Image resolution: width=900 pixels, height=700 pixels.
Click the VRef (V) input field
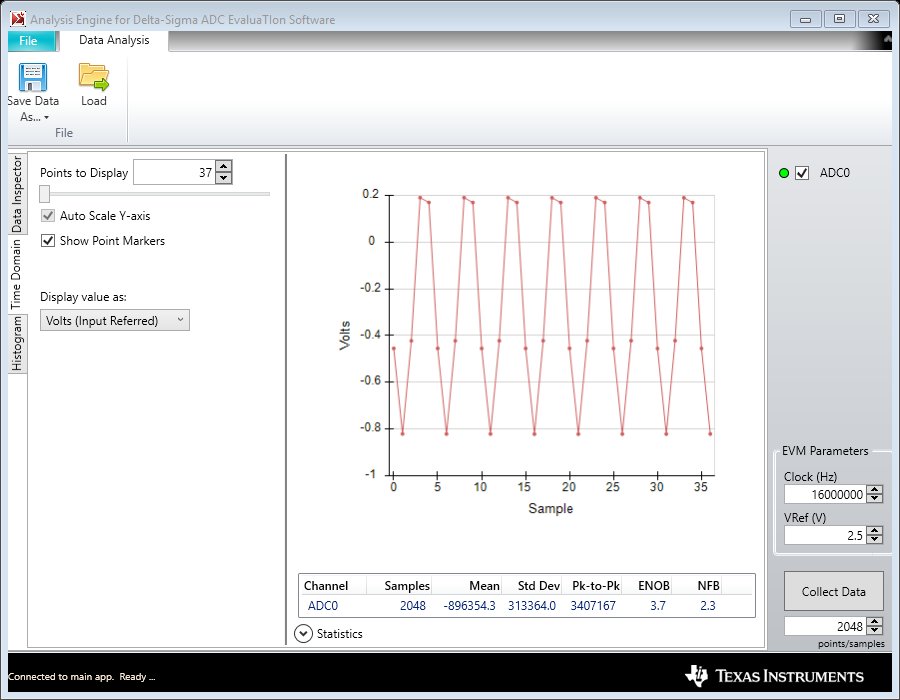pos(825,535)
